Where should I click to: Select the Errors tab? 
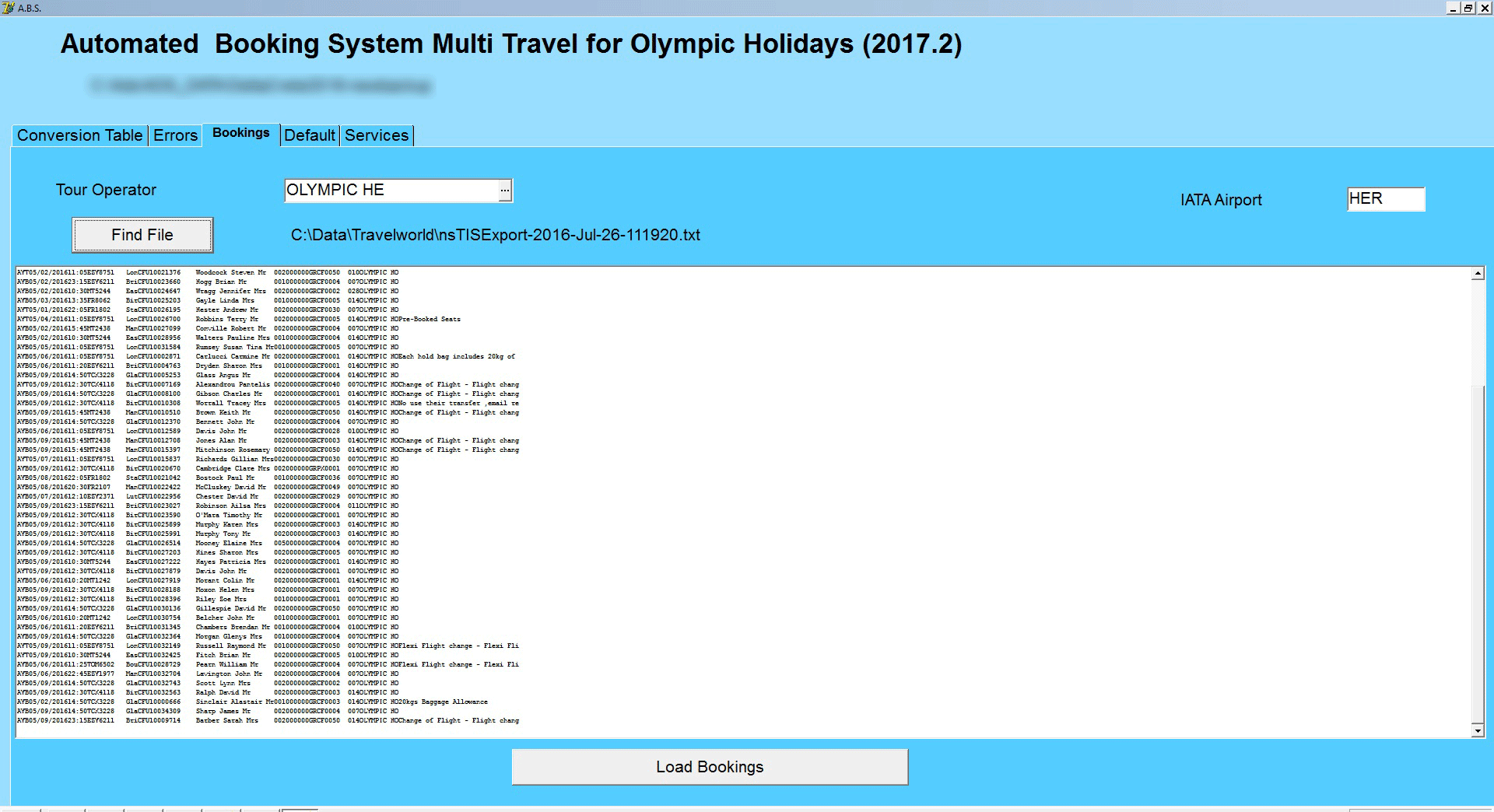(174, 135)
